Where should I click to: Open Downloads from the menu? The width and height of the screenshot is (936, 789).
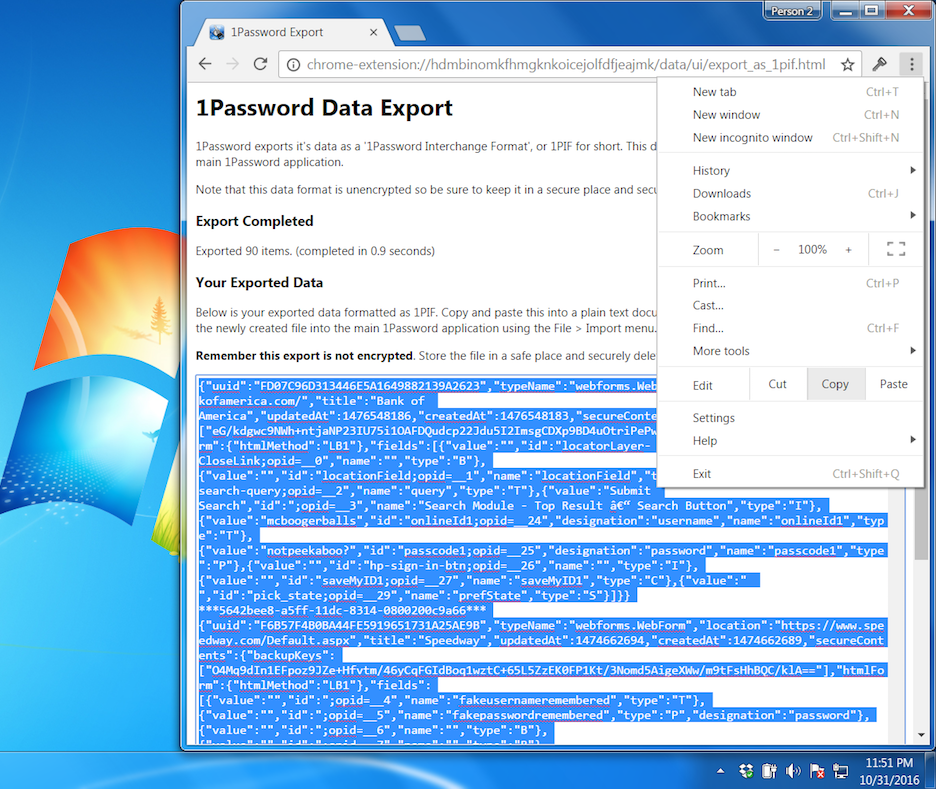(792, 193)
